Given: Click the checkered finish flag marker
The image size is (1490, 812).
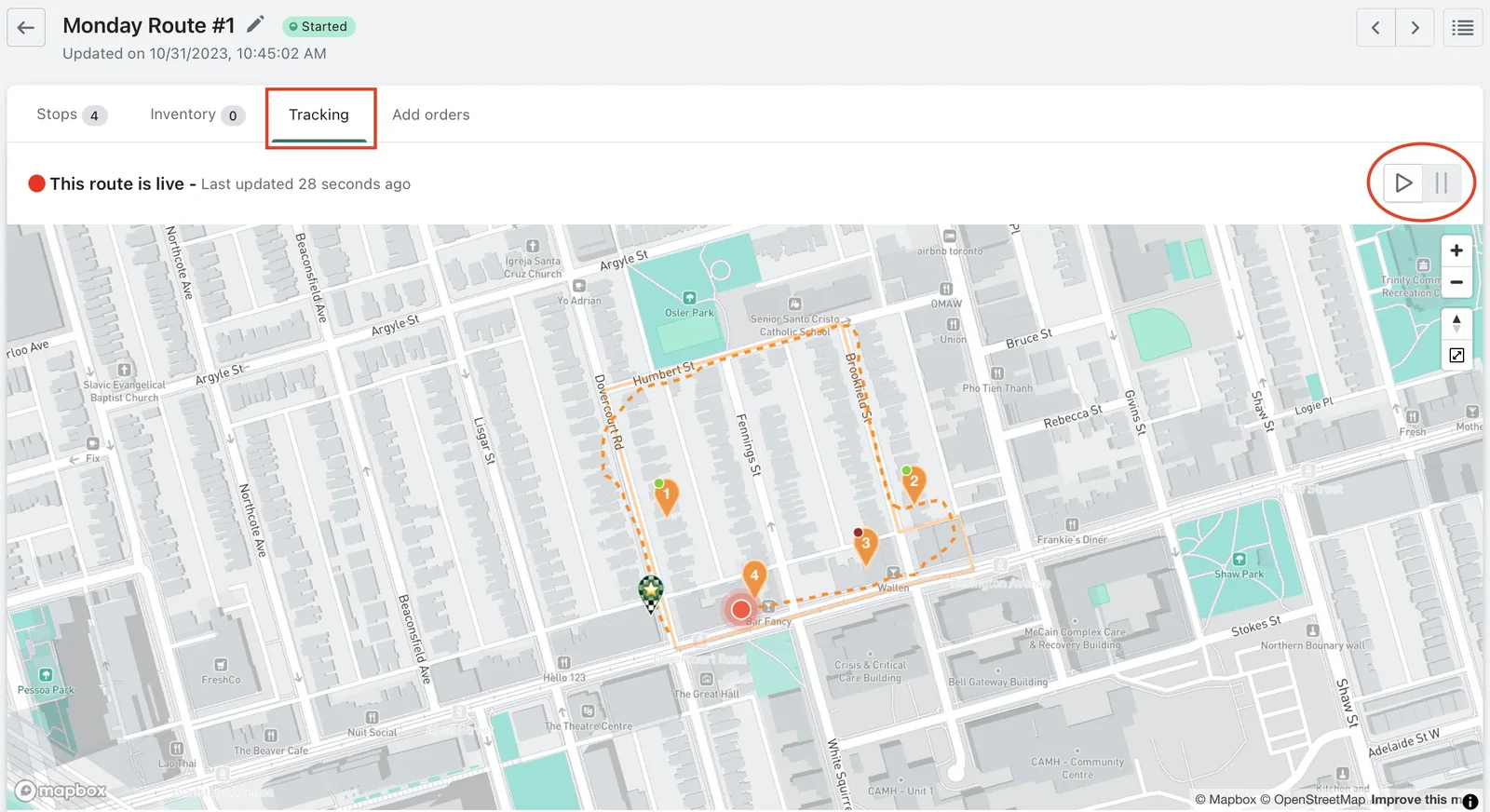Looking at the screenshot, I should point(650,593).
